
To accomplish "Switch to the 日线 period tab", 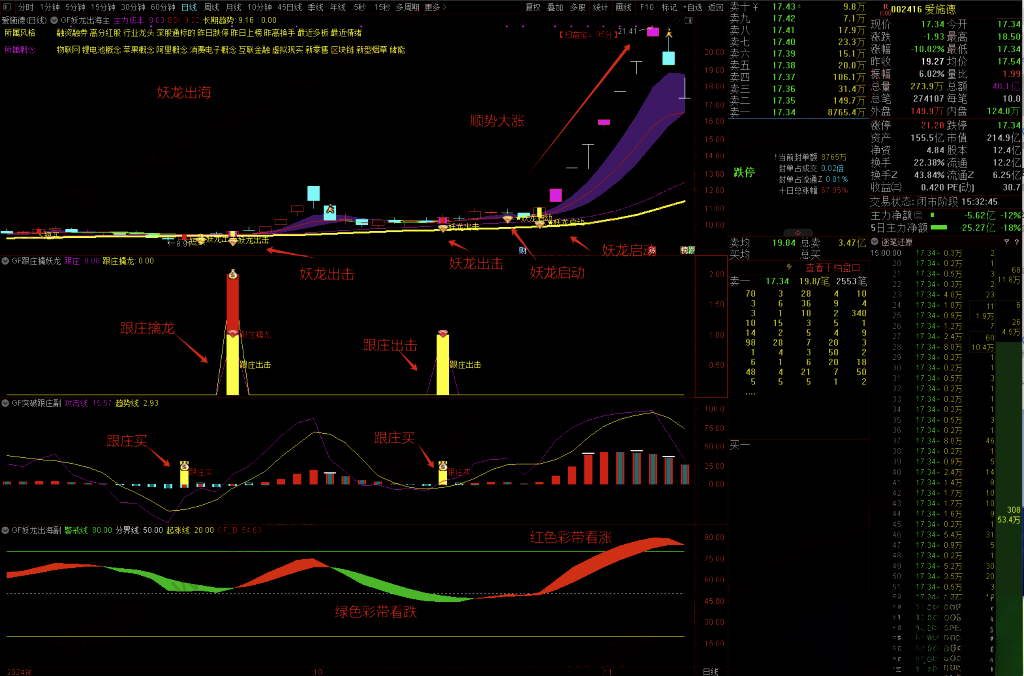I will 189,6.
